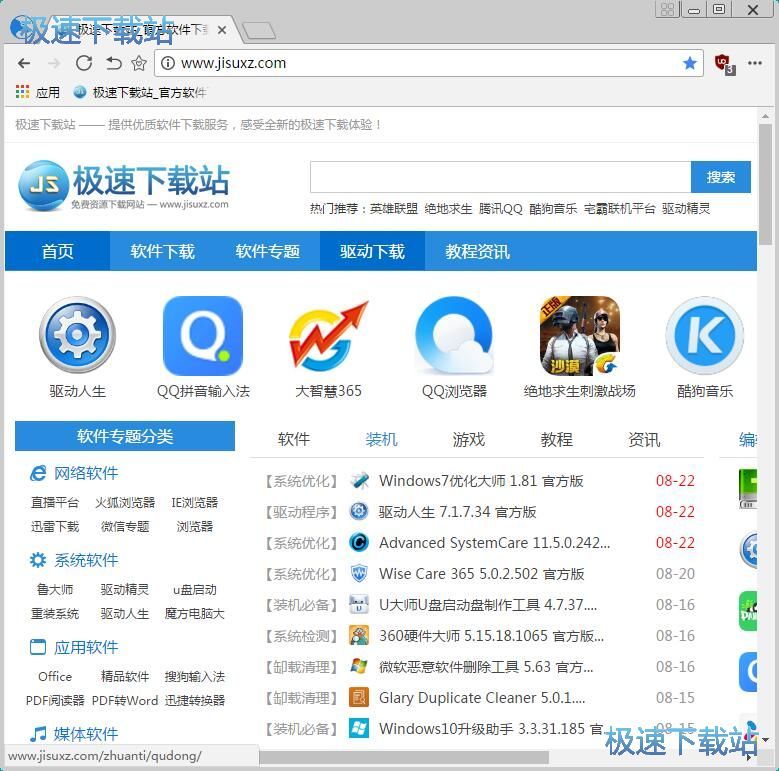This screenshot has height=771, width=779.
Task: Select the 软件专题 navigation tab
Action: coord(267,251)
